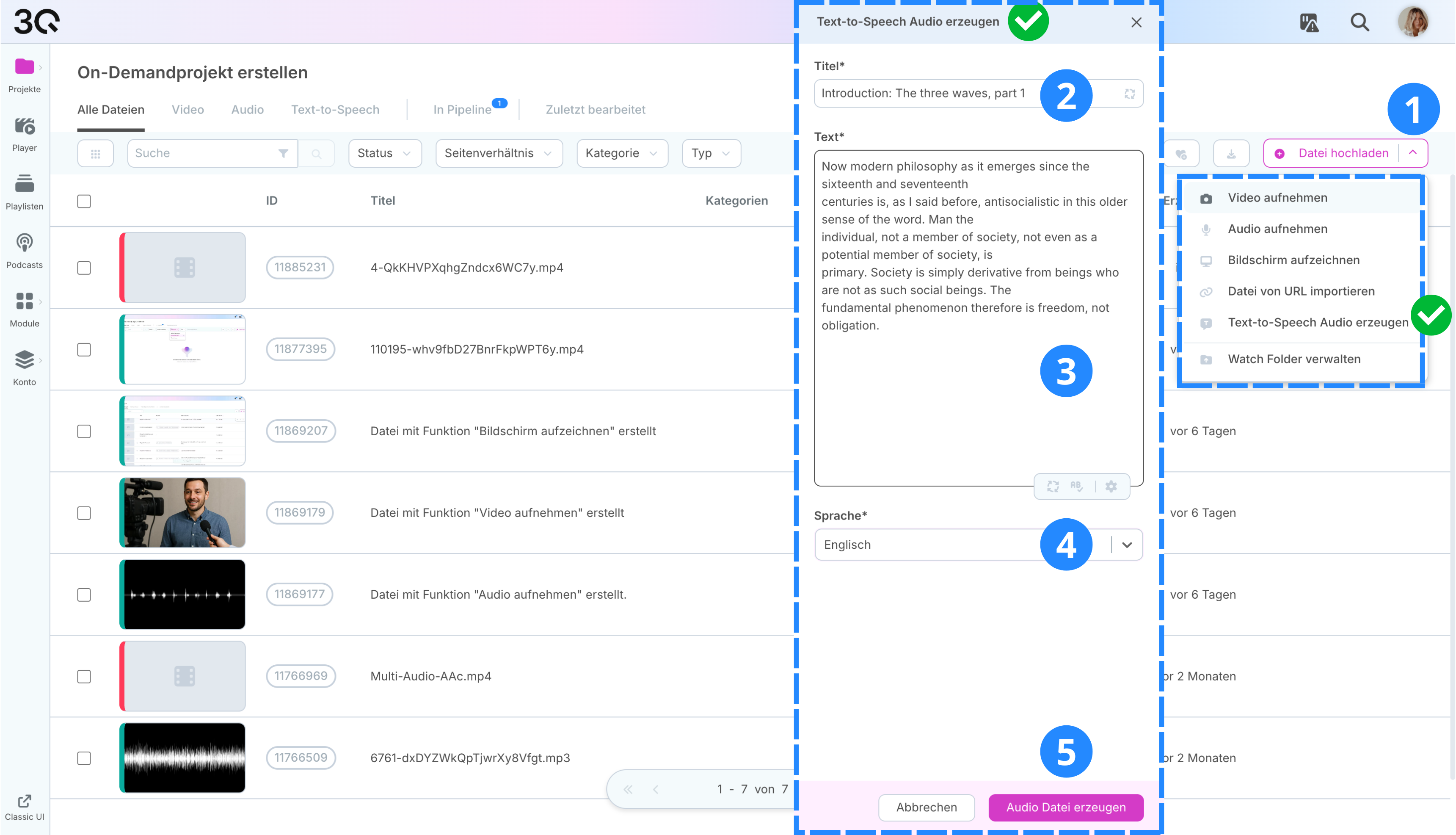
Task: Tick checkbox for file 11869179
Action: click(x=84, y=513)
